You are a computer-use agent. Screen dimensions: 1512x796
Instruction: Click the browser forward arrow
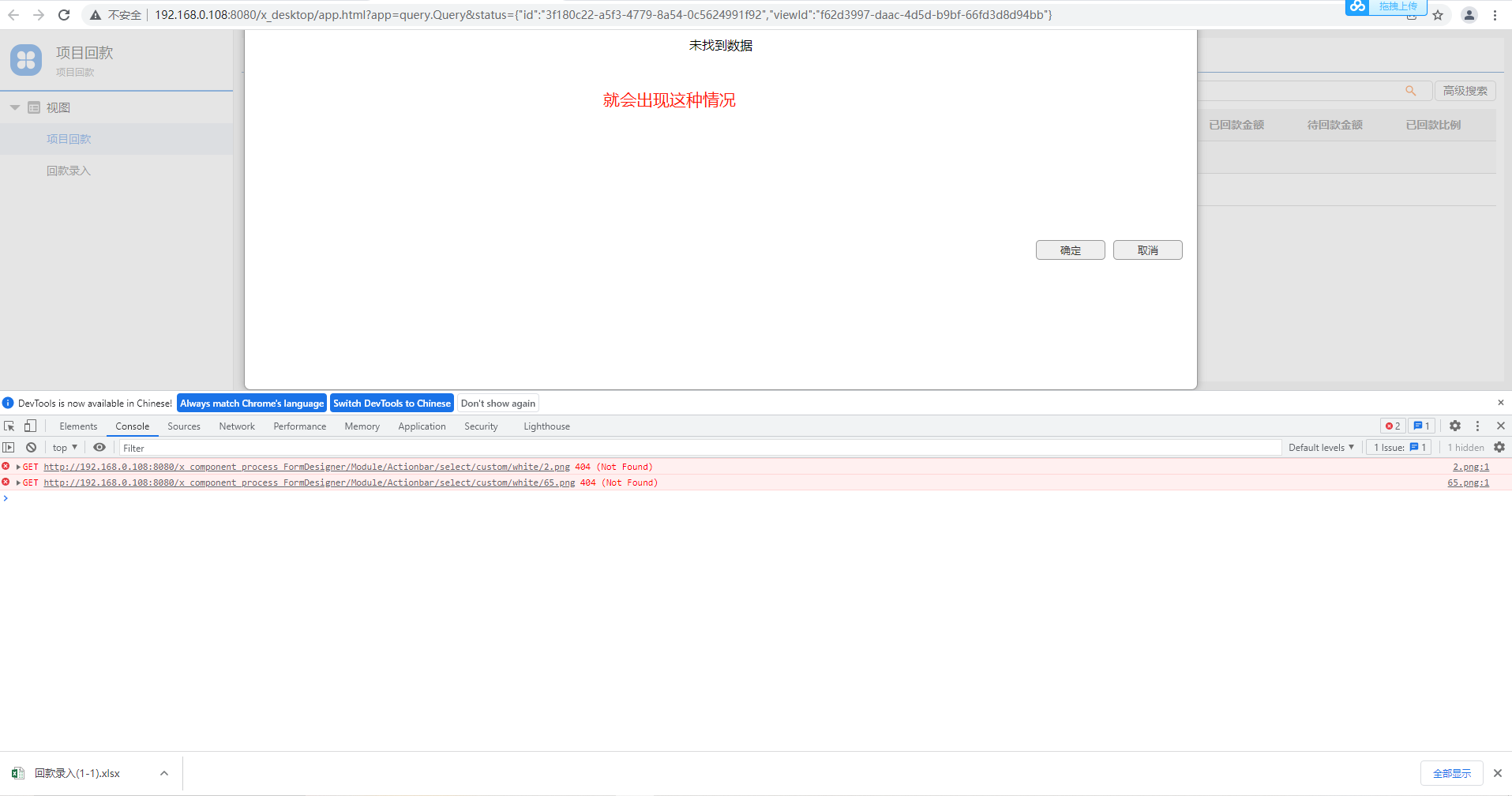click(39, 15)
